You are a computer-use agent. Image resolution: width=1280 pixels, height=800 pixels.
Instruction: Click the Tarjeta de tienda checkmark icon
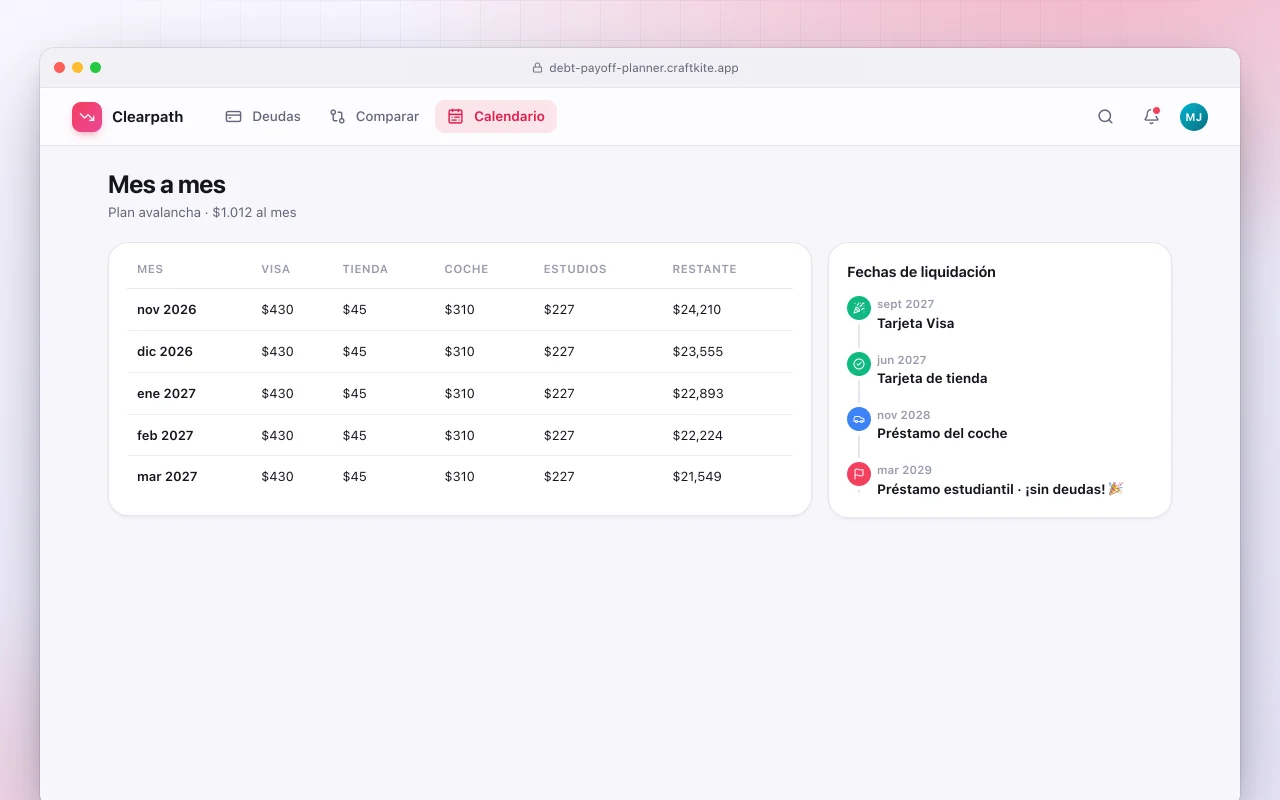click(x=859, y=363)
